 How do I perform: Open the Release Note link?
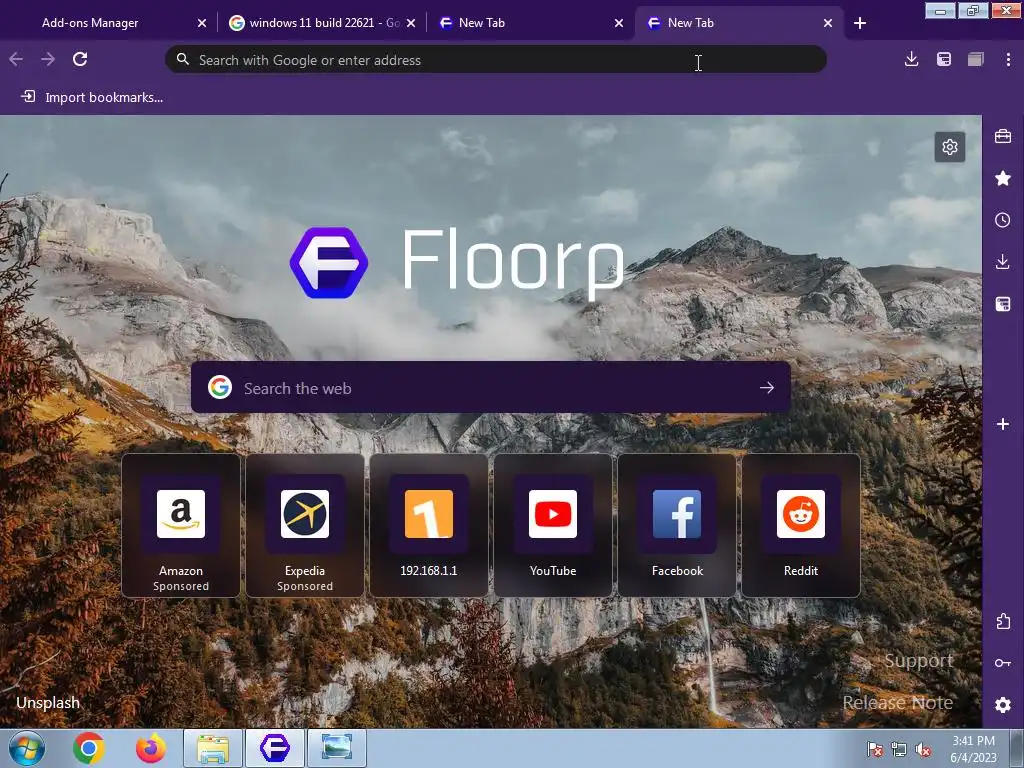click(897, 703)
